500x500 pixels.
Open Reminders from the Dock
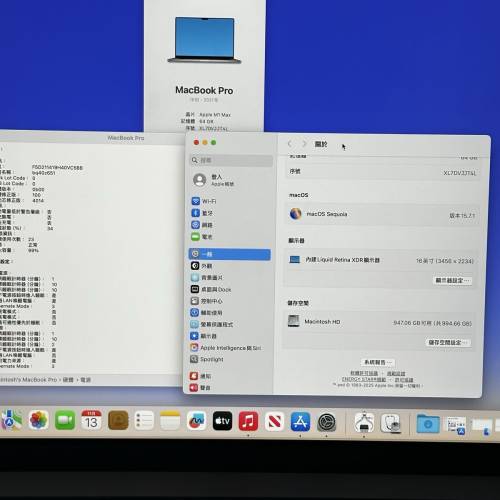click(144, 420)
